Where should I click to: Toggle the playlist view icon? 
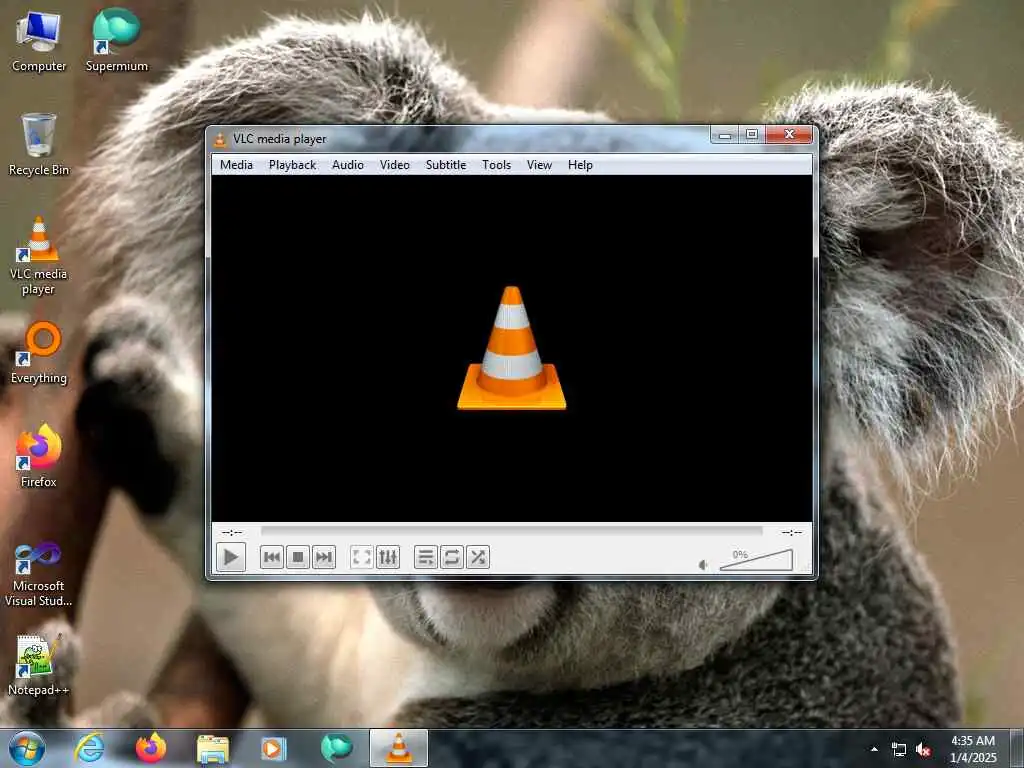click(425, 557)
